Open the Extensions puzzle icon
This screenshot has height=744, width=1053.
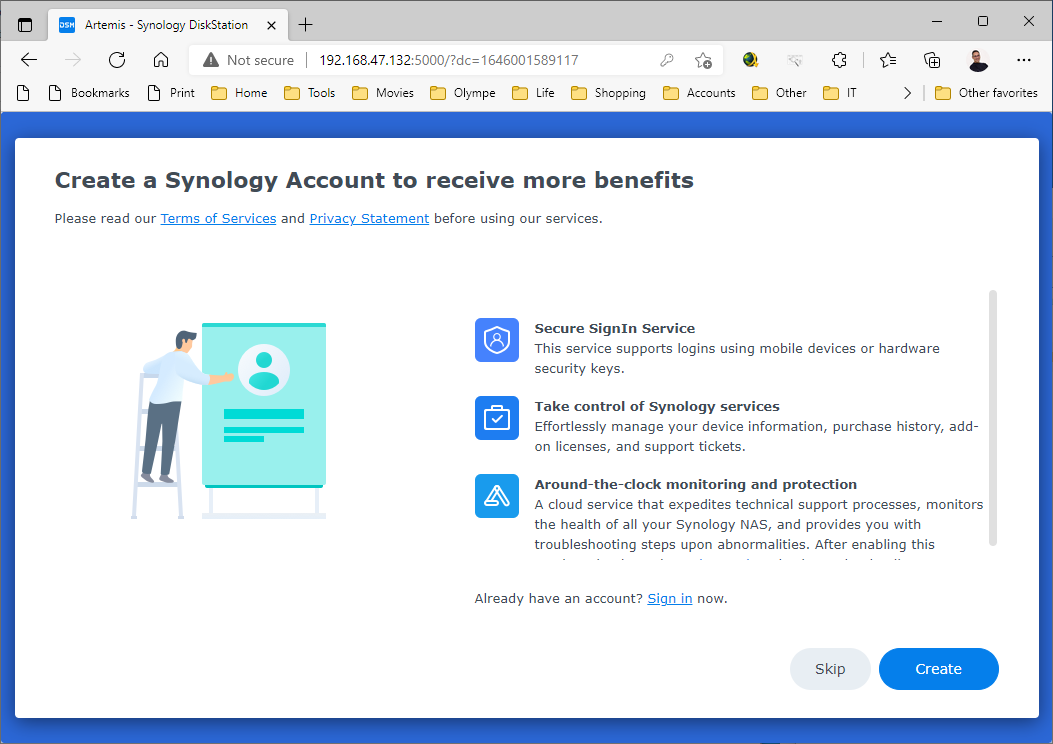(x=839, y=60)
